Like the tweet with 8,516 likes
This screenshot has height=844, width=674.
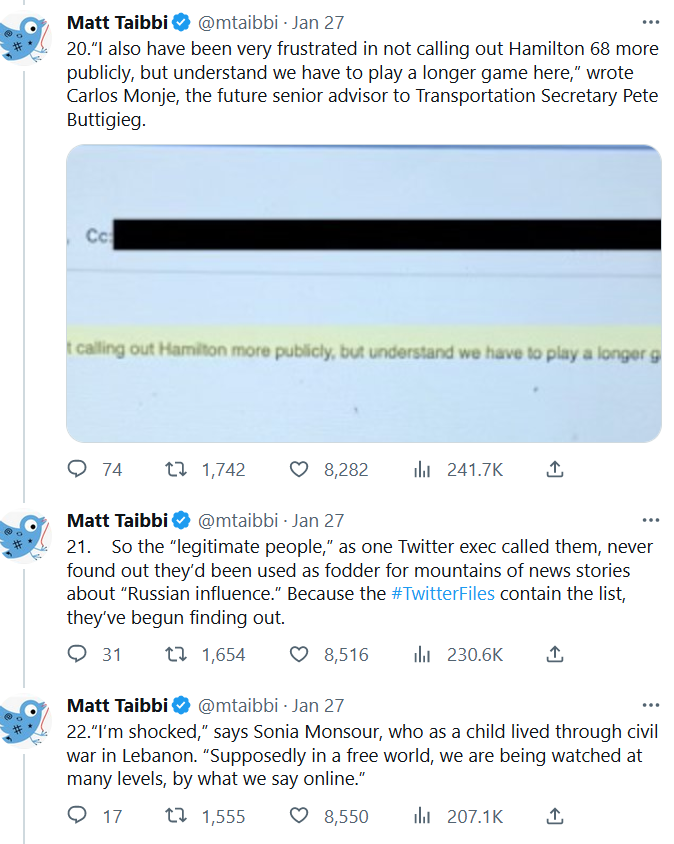(x=299, y=655)
